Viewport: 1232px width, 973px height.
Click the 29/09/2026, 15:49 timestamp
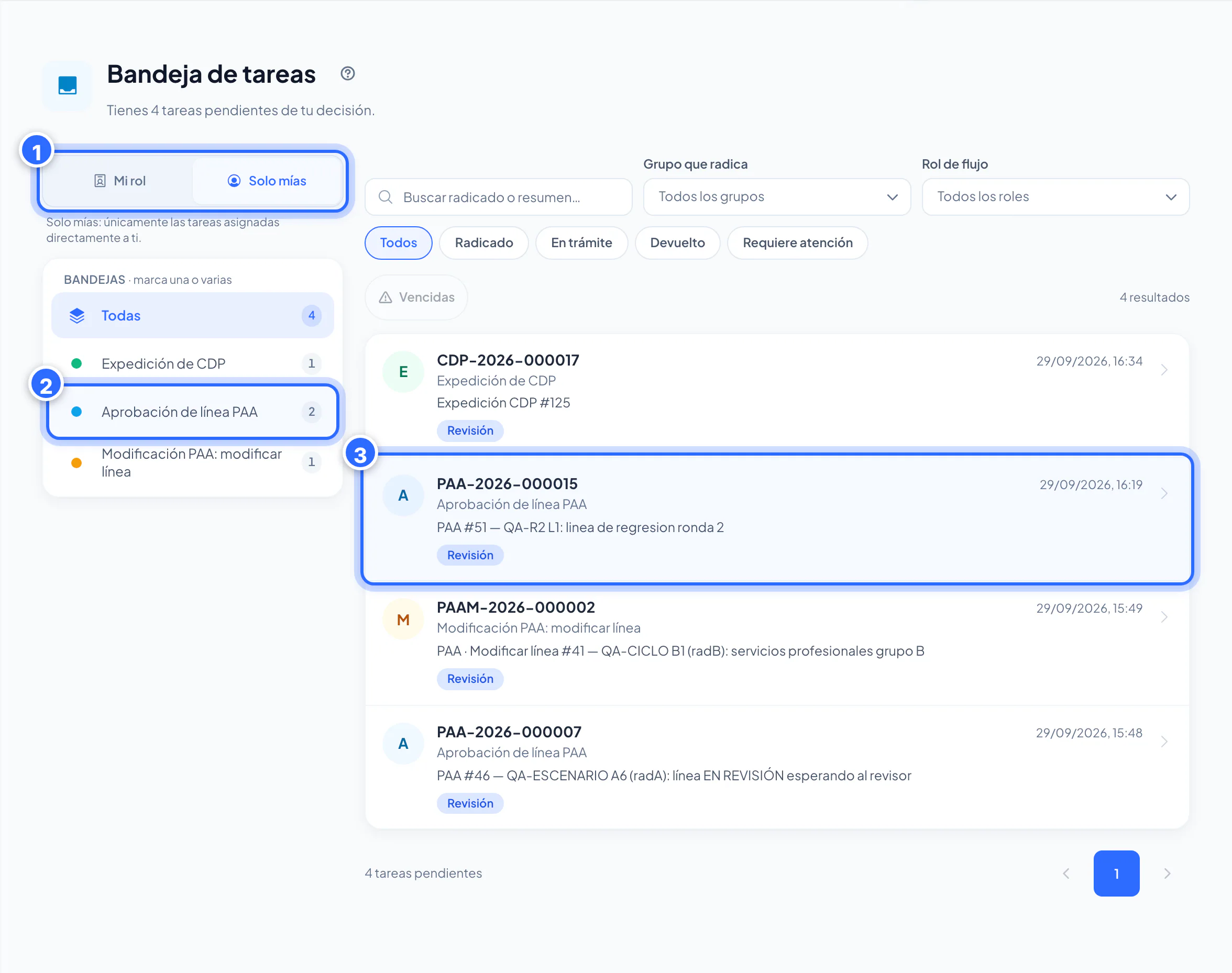(1089, 609)
